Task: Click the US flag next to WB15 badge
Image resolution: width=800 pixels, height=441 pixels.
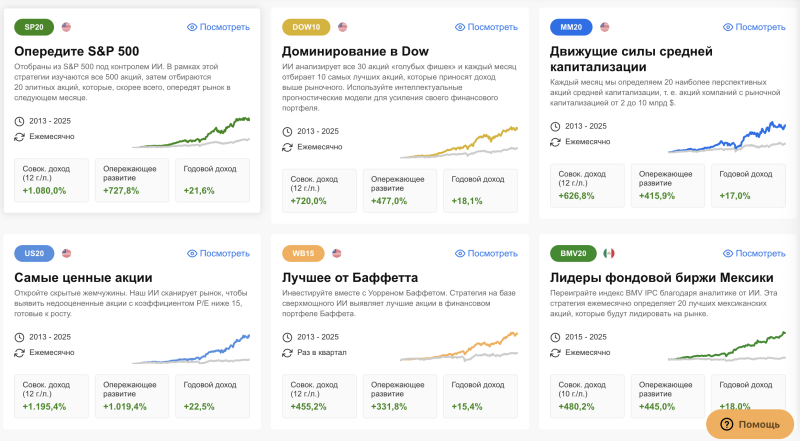Action: (x=338, y=253)
